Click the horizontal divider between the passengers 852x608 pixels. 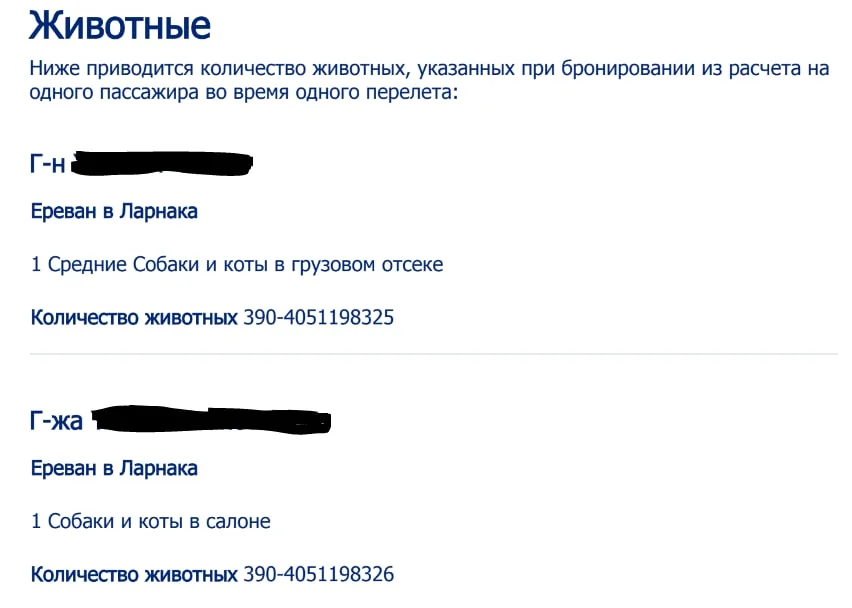(434, 354)
